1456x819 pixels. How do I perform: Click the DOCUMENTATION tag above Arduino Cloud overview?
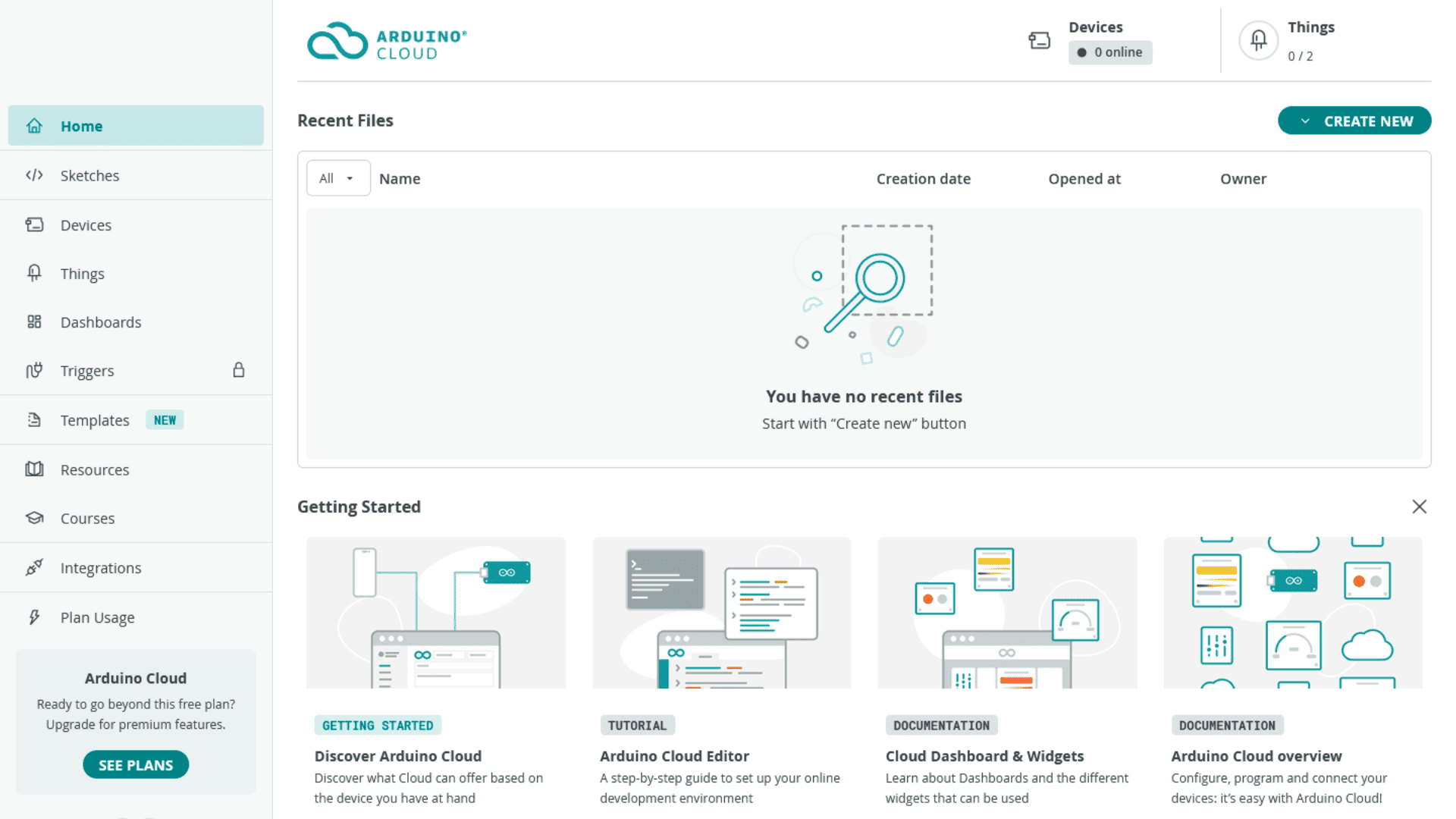tap(1227, 726)
